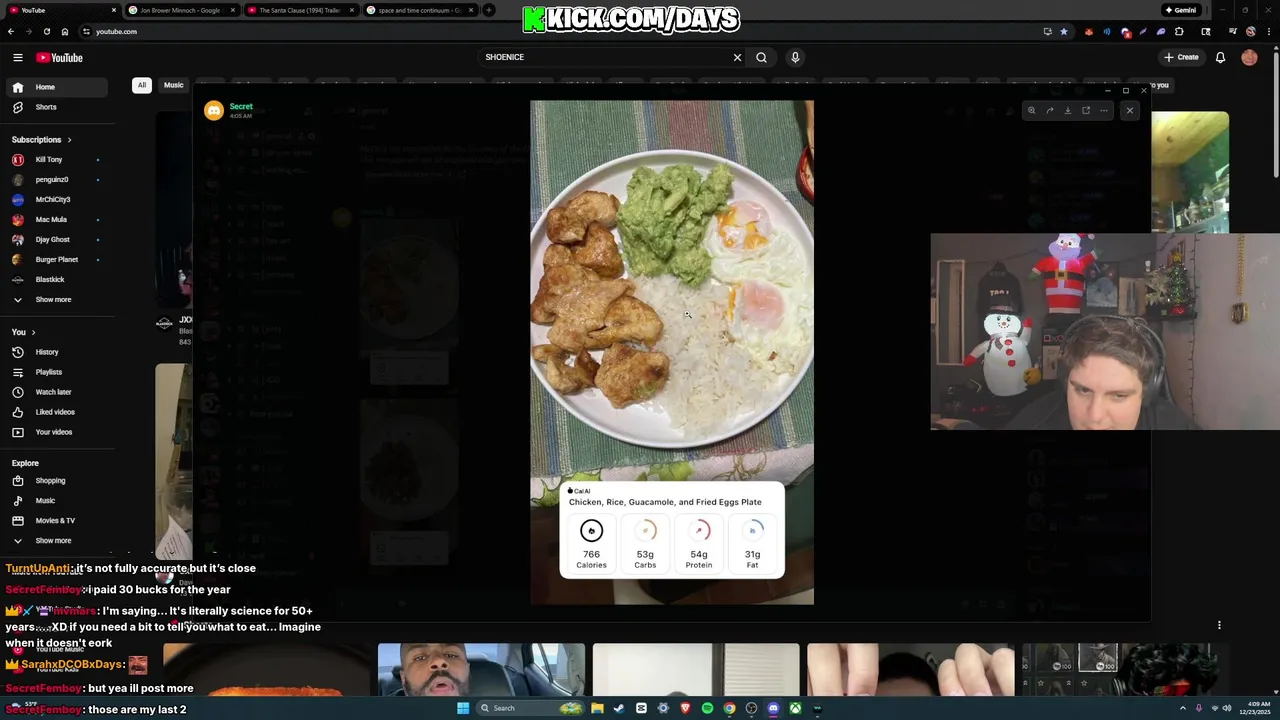The image size is (1280, 720).
Task: Open Windows Start menu
Action: coord(463,708)
